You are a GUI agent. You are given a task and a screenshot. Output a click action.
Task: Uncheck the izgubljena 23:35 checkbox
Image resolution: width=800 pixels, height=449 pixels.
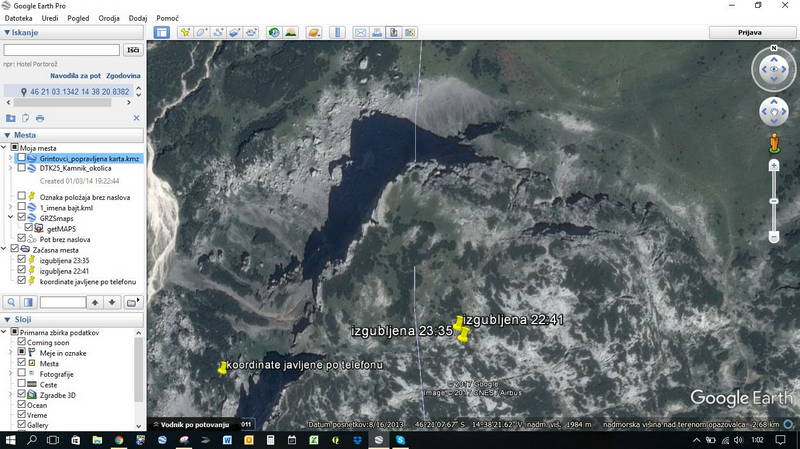(21, 259)
